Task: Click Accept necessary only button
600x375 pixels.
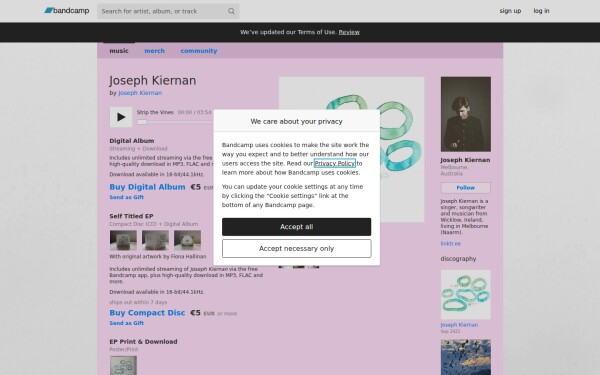Action: point(297,249)
